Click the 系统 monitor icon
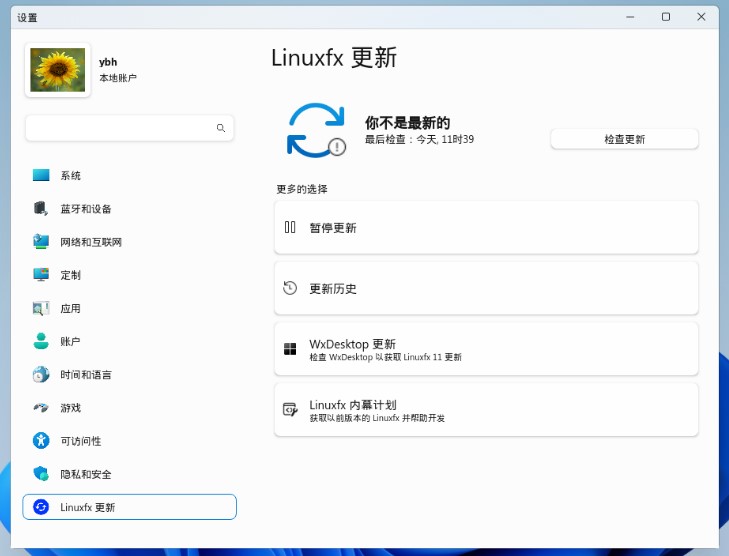This screenshot has height=556, width=729. [41, 175]
